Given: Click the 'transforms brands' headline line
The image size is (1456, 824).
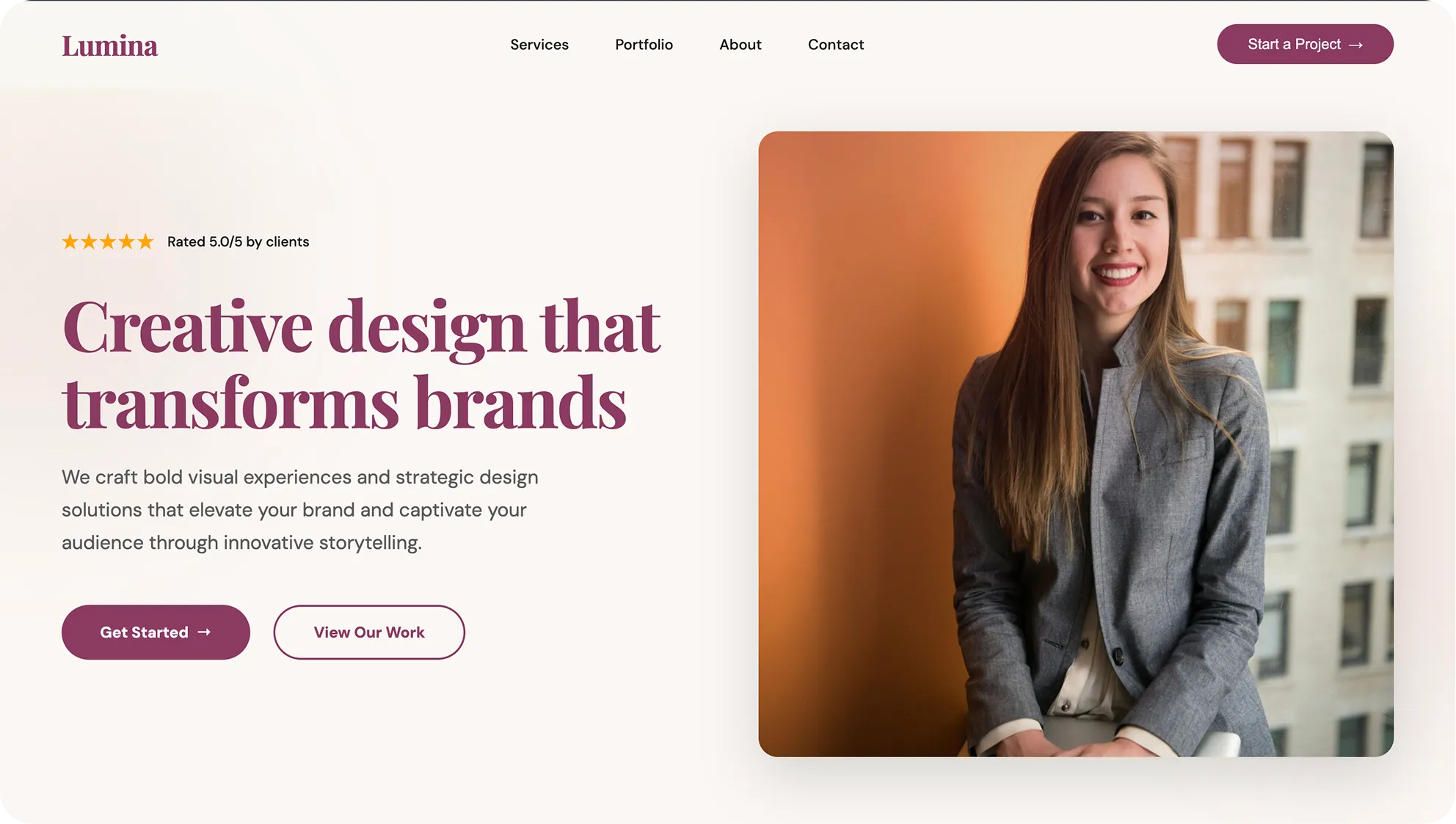Looking at the screenshot, I should [x=344, y=403].
